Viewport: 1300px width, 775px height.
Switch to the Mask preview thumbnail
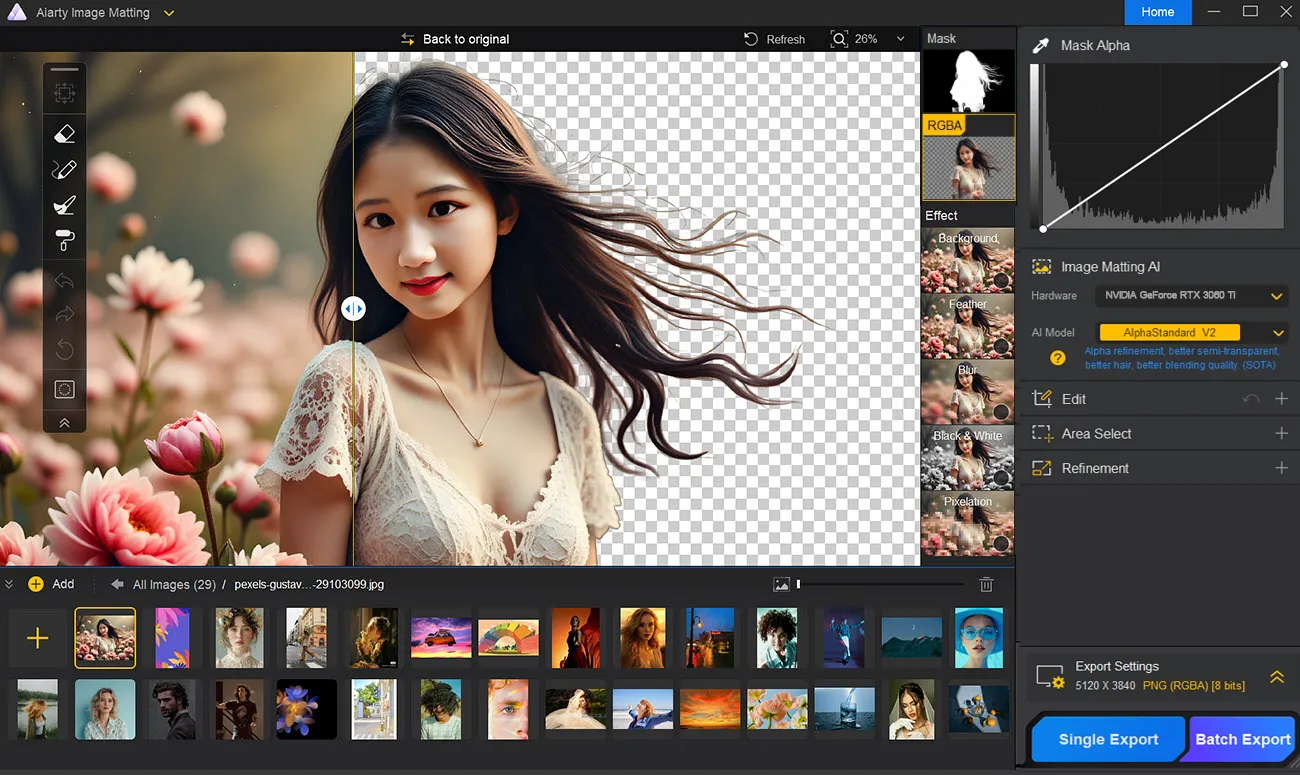coord(967,80)
